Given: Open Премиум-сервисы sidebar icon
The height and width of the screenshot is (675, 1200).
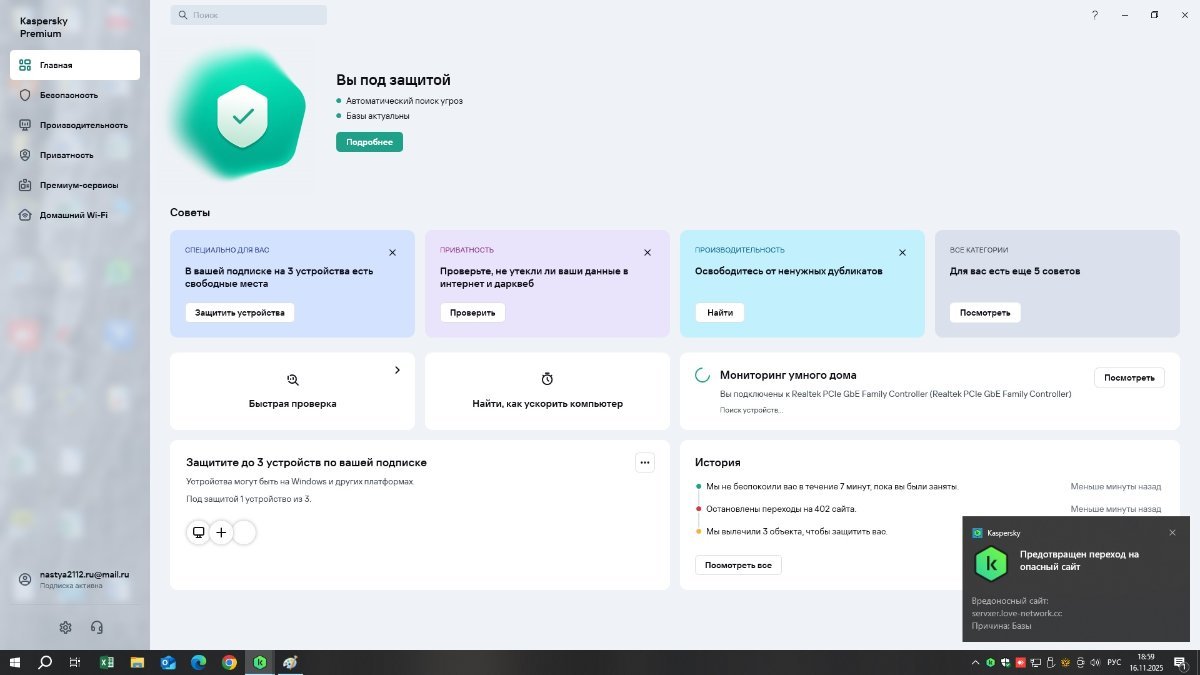Looking at the screenshot, I should [25, 185].
